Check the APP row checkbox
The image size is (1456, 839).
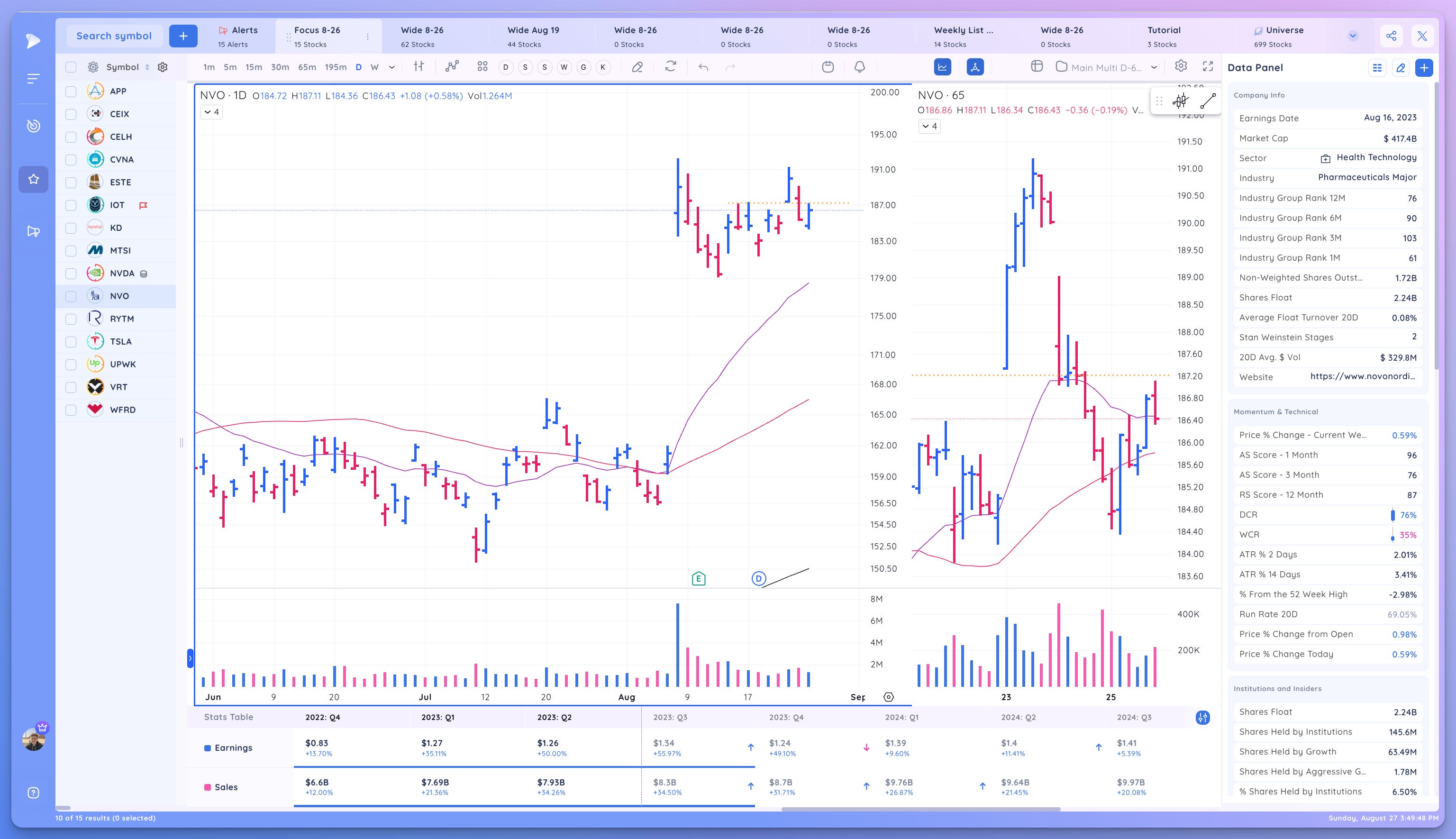[71, 91]
